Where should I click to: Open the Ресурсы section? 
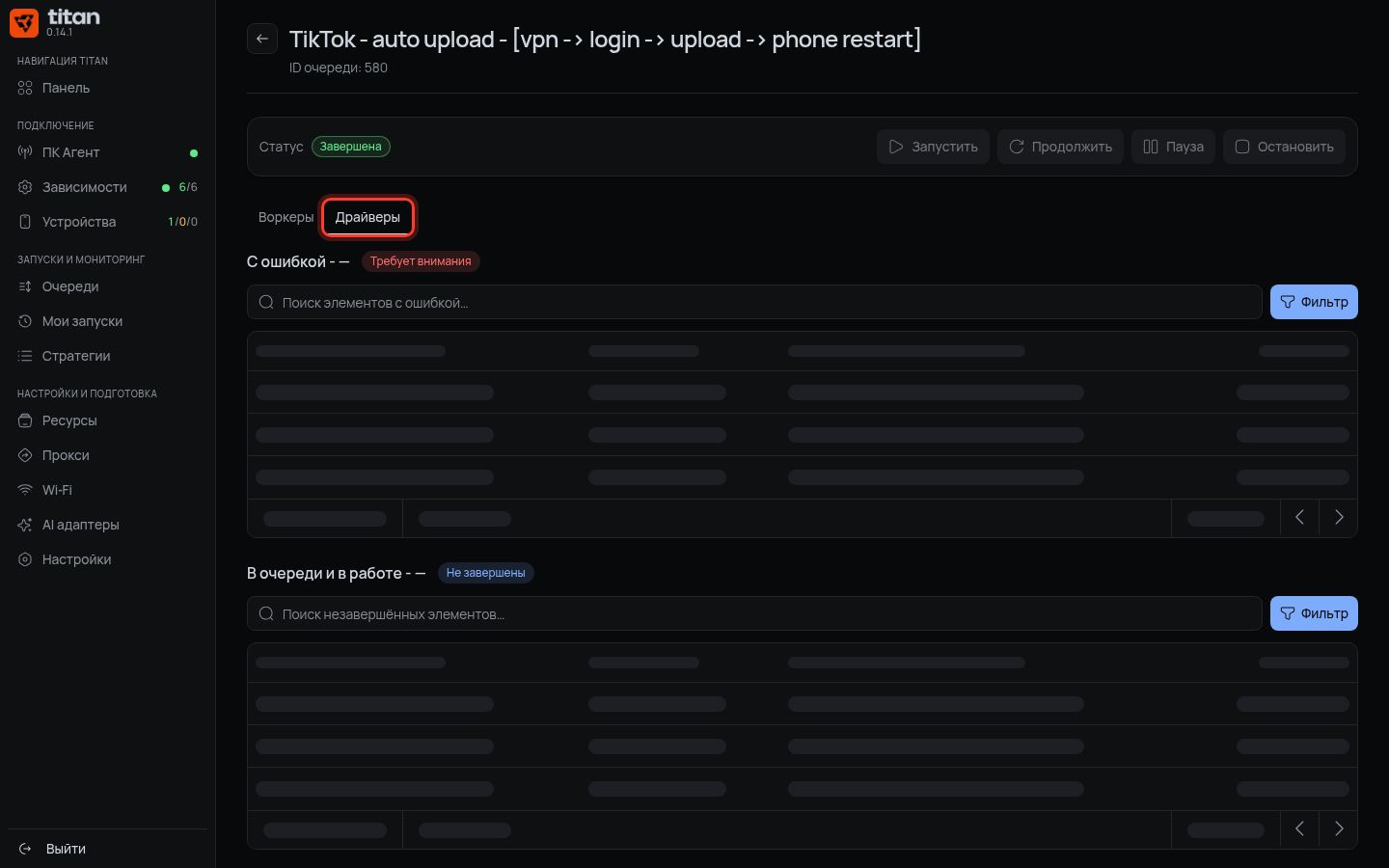(107, 420)
